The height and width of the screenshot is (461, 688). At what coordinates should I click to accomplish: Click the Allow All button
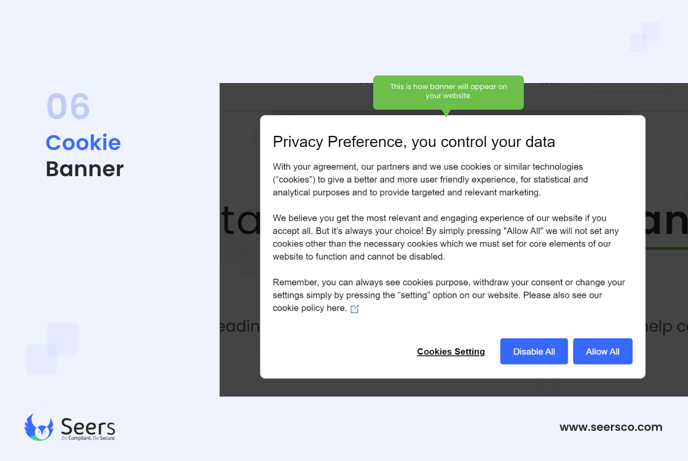602,351
